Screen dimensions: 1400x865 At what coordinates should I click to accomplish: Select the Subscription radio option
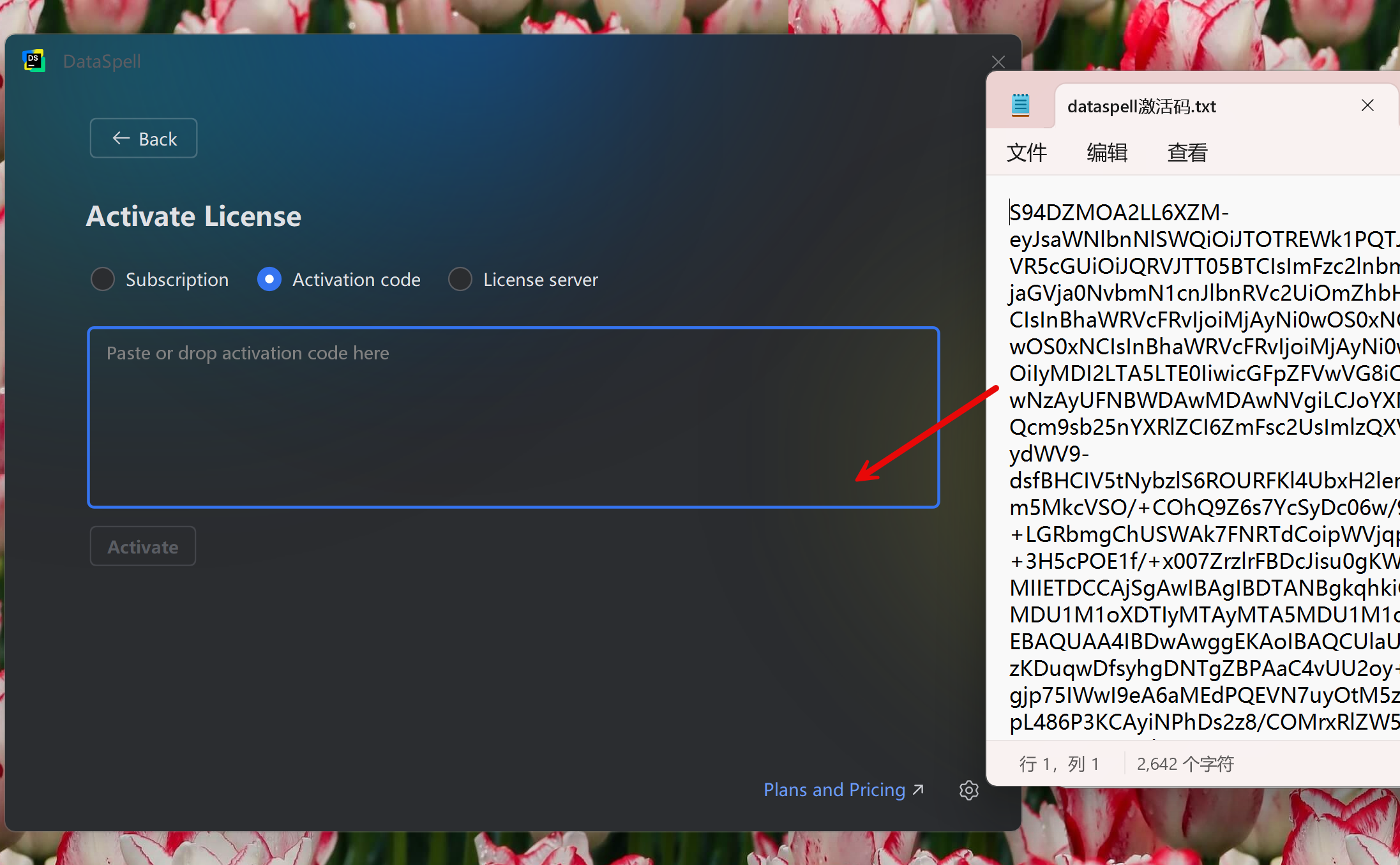click(103, 279)
